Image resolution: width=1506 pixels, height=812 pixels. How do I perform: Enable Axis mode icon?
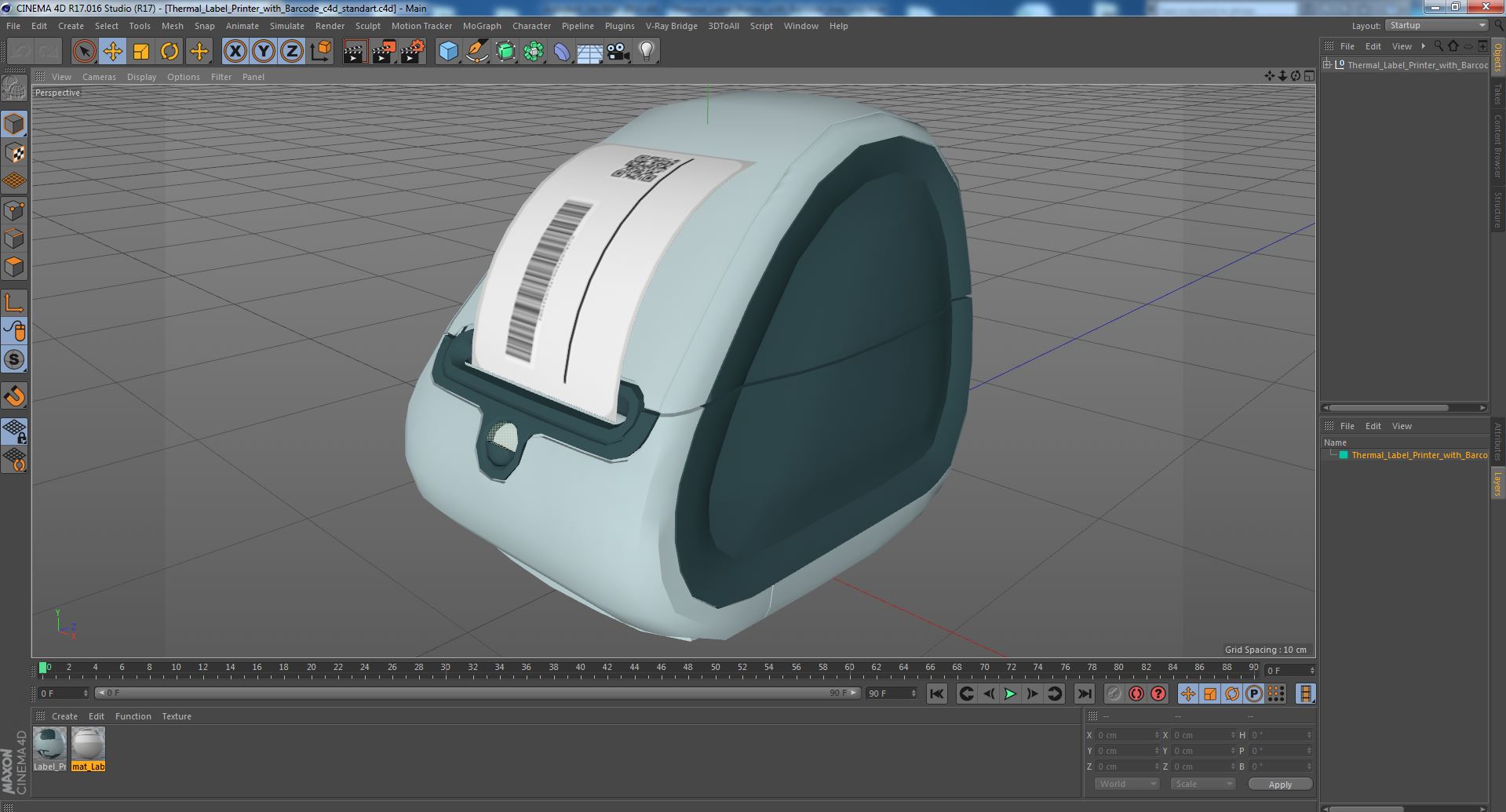pyautogui.click(x=14, y=303)
